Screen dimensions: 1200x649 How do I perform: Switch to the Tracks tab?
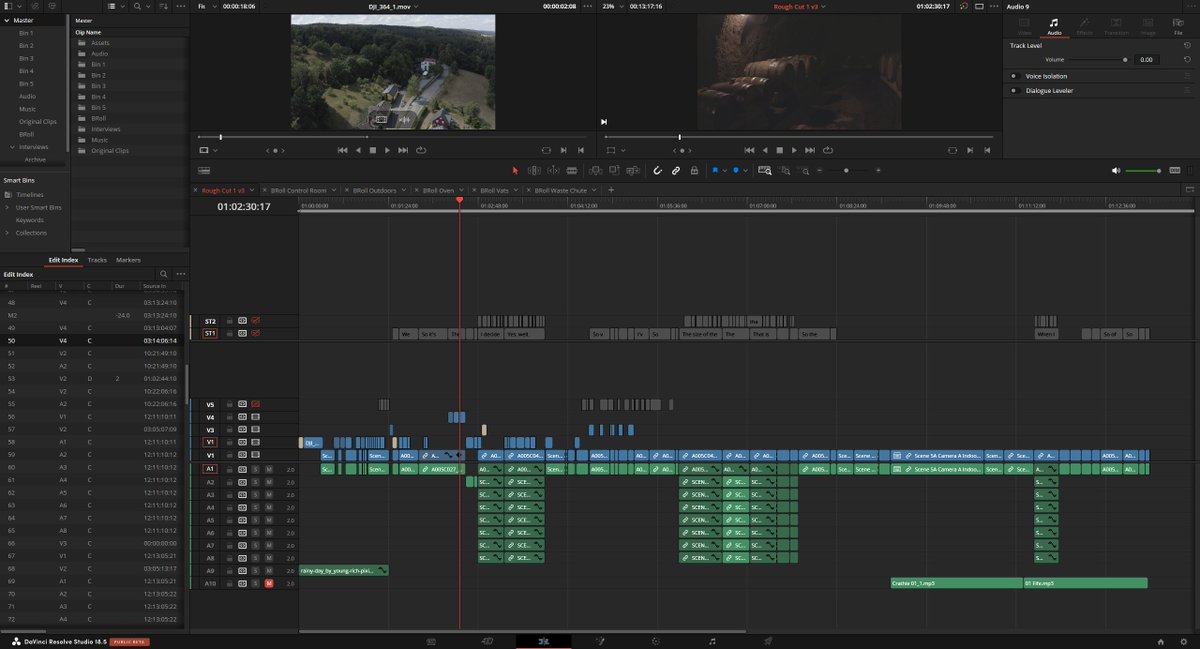point(97,260)
